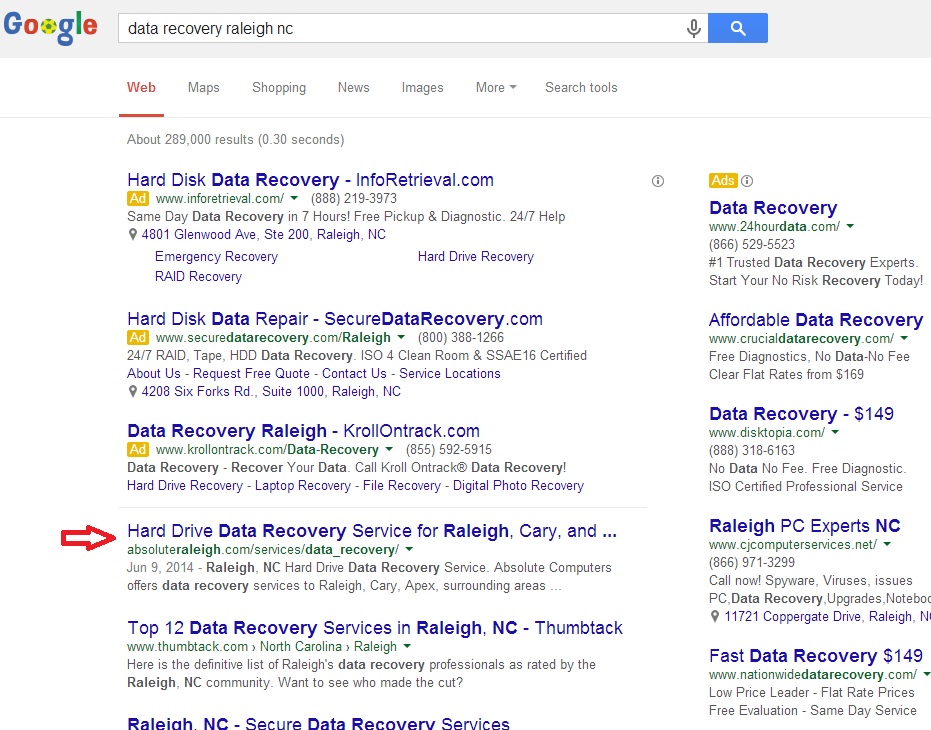Open Raleigh, NC - Secure Data Recovery Services result
This screenshot has height=730, width=931.
[x=318, y=723]
